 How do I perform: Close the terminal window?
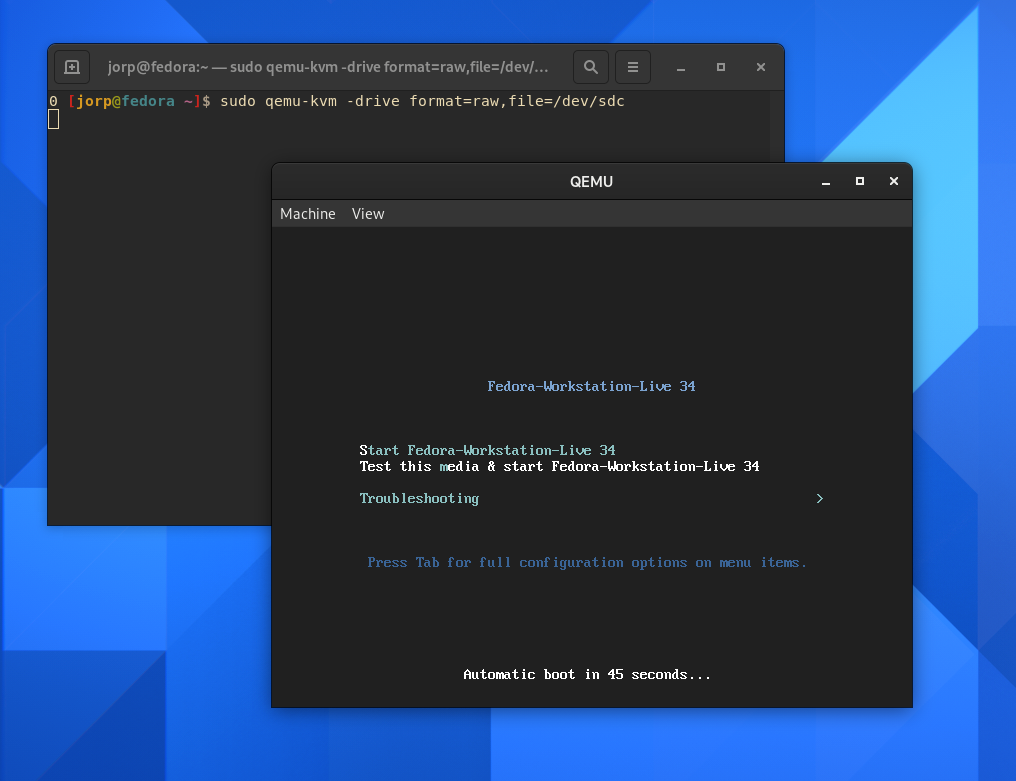(x=761, y=67)
